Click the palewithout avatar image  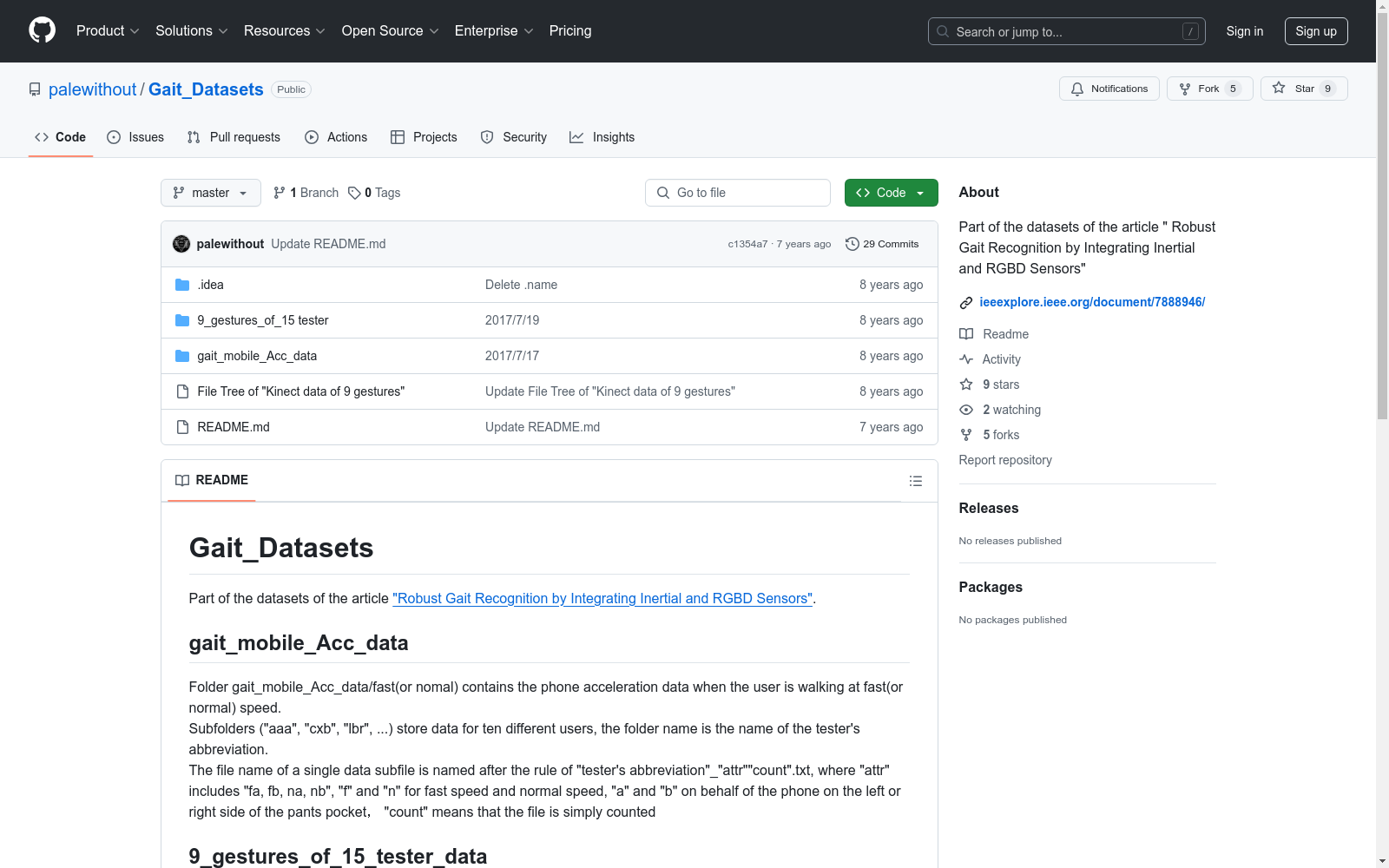(181, 244)
